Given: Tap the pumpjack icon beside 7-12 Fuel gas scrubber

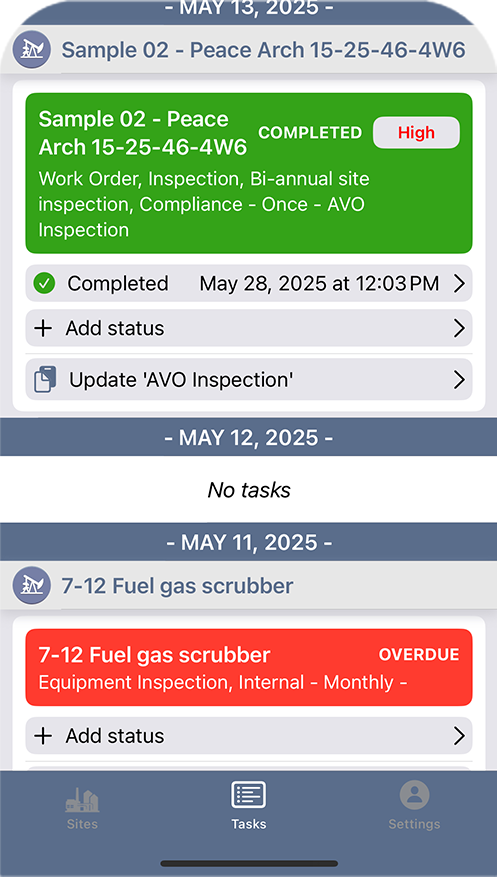Looking at the screenshot, I should (x=32, y=586).
